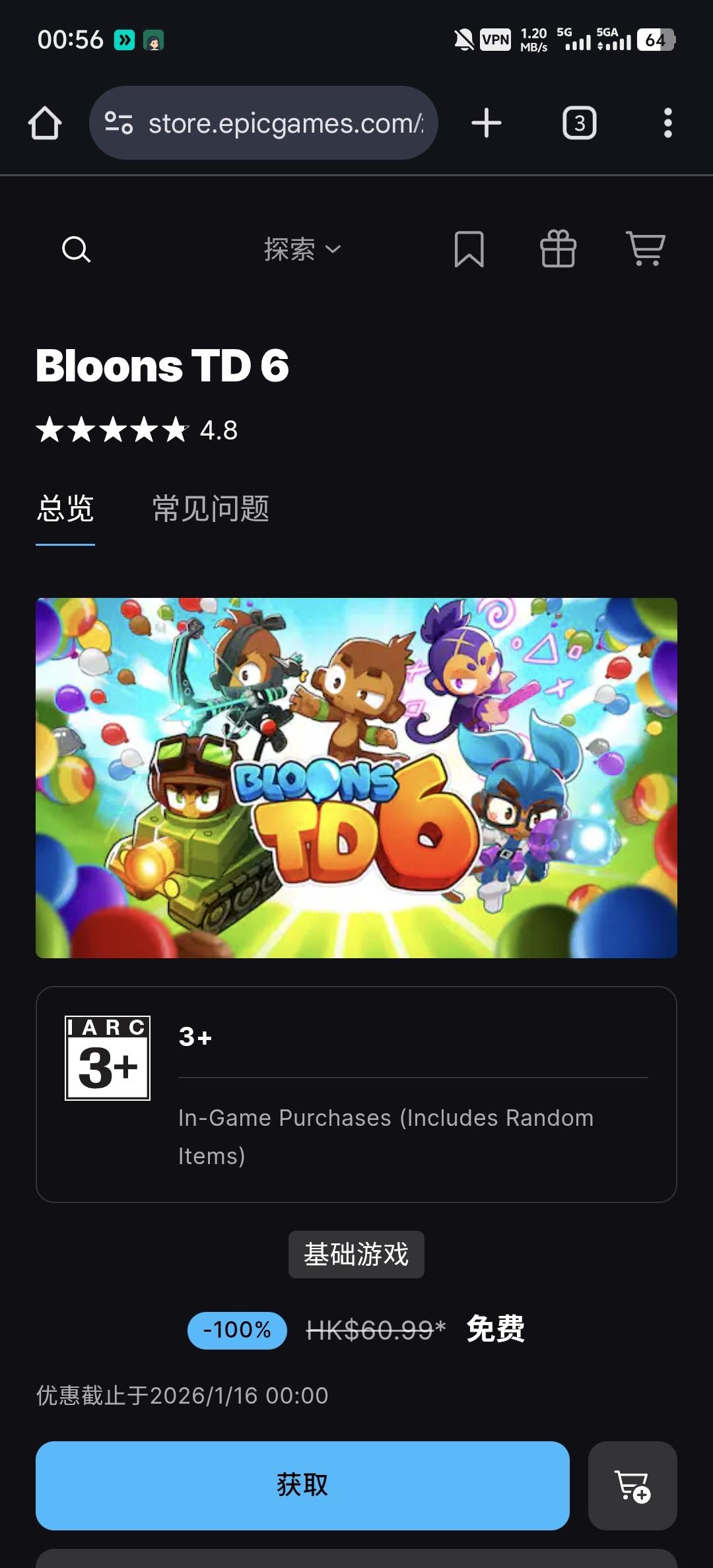Open the gift box icon
The width and height of the screenshot is (713, 1568).
(559, 249)
